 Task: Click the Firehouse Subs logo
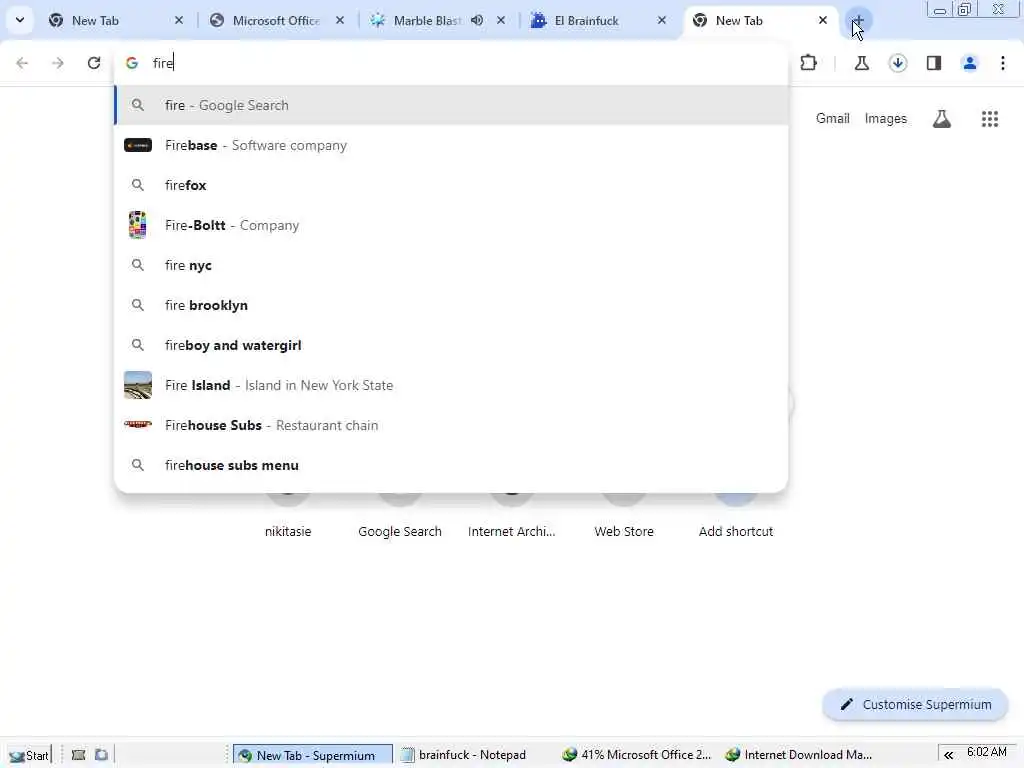(x=138, y=425)
